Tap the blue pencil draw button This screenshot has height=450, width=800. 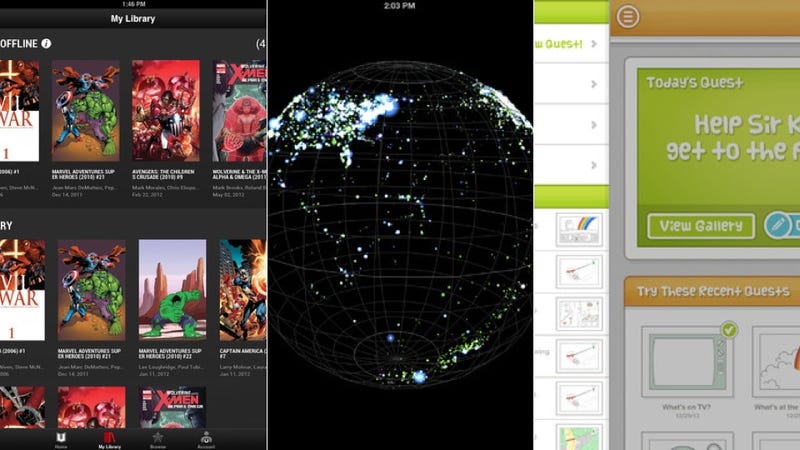click(777, 224)
